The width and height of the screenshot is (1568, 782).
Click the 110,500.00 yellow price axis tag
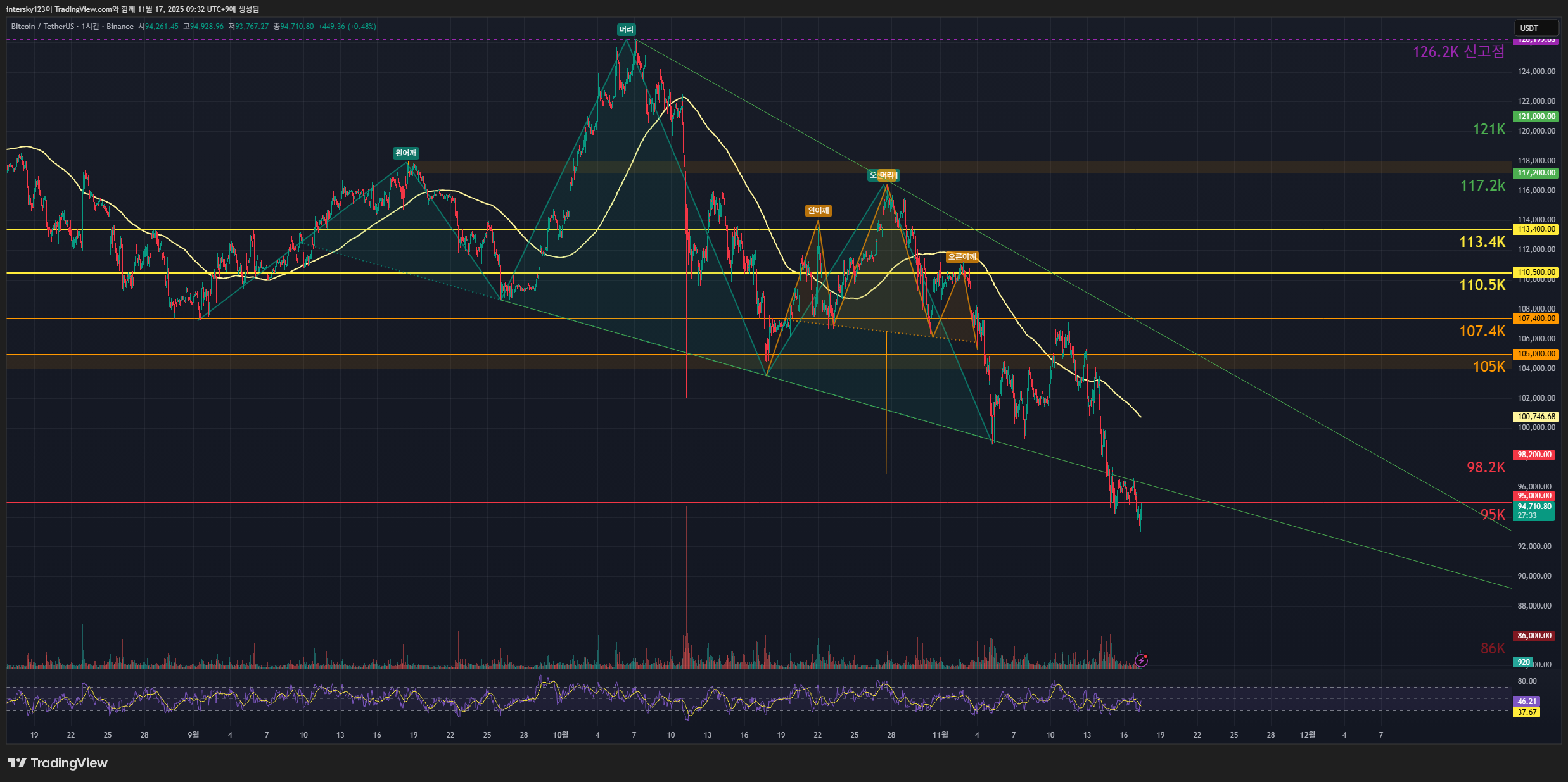[x=1536, y=272]
